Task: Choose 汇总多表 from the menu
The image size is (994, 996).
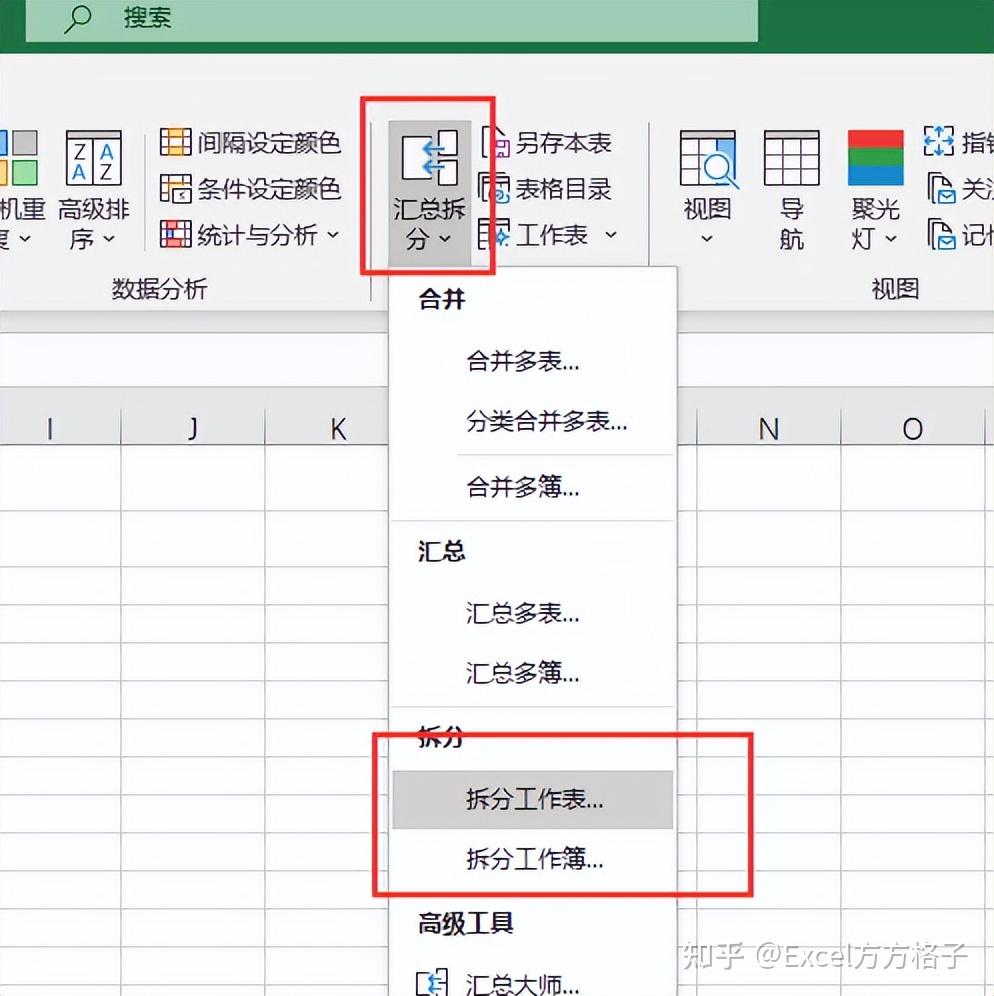Action: (x=524, y=615)
